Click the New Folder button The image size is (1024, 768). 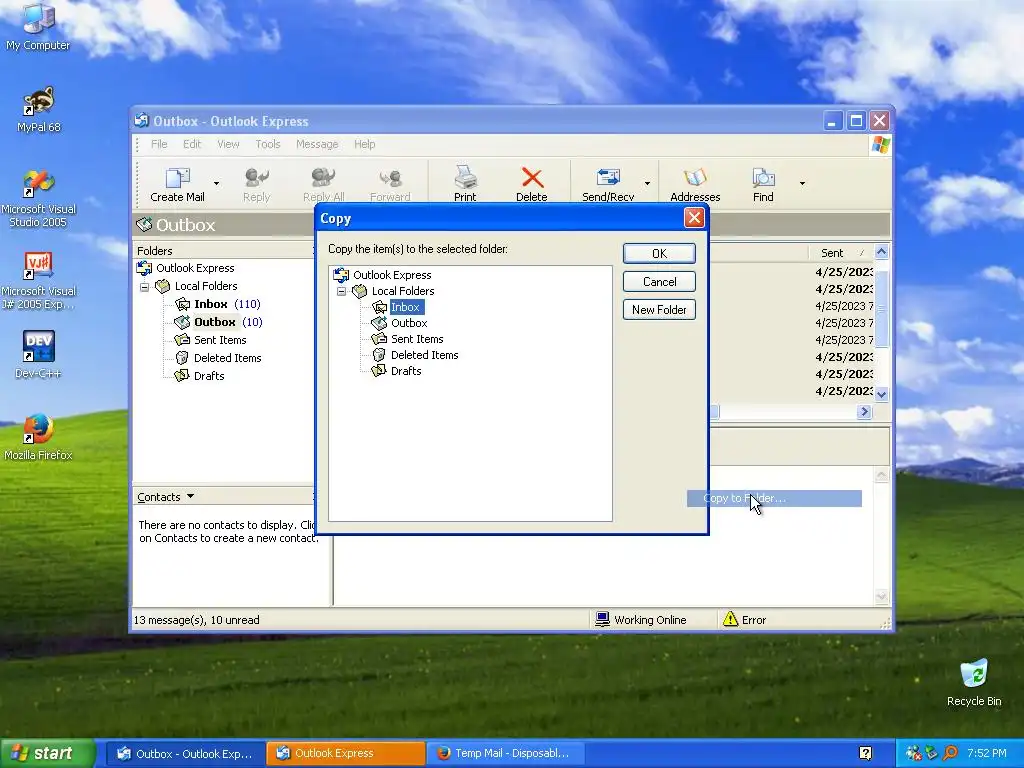(659, 310)
